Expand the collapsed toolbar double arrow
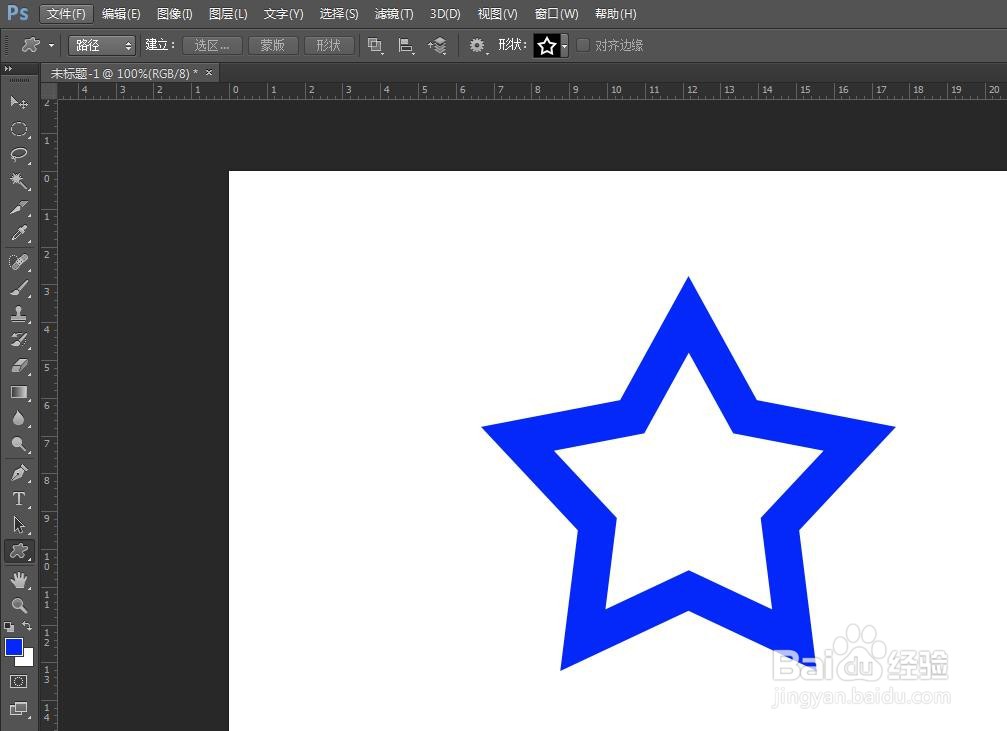Image resolution: width=1007 pixels, height=731 pixels. coord(8,68)
